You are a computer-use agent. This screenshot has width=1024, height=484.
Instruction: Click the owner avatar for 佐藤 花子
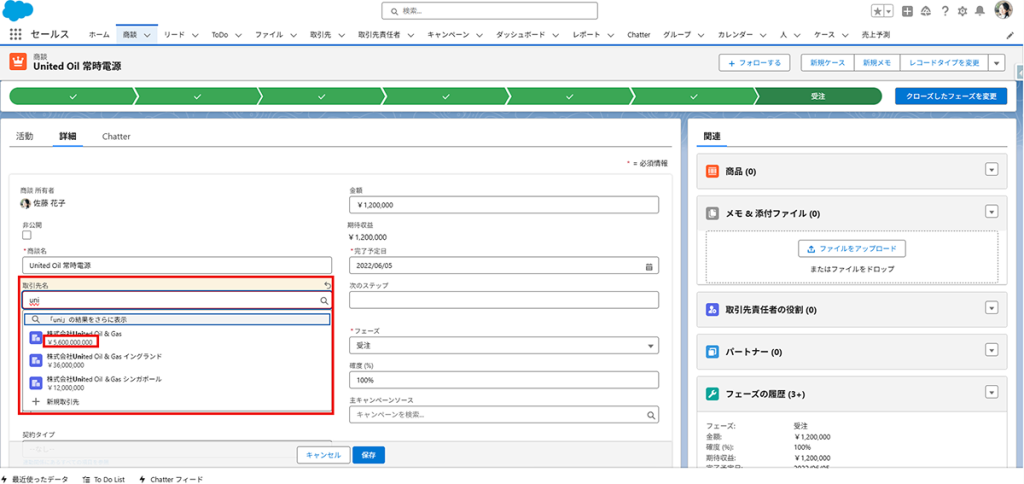[26, 203]
